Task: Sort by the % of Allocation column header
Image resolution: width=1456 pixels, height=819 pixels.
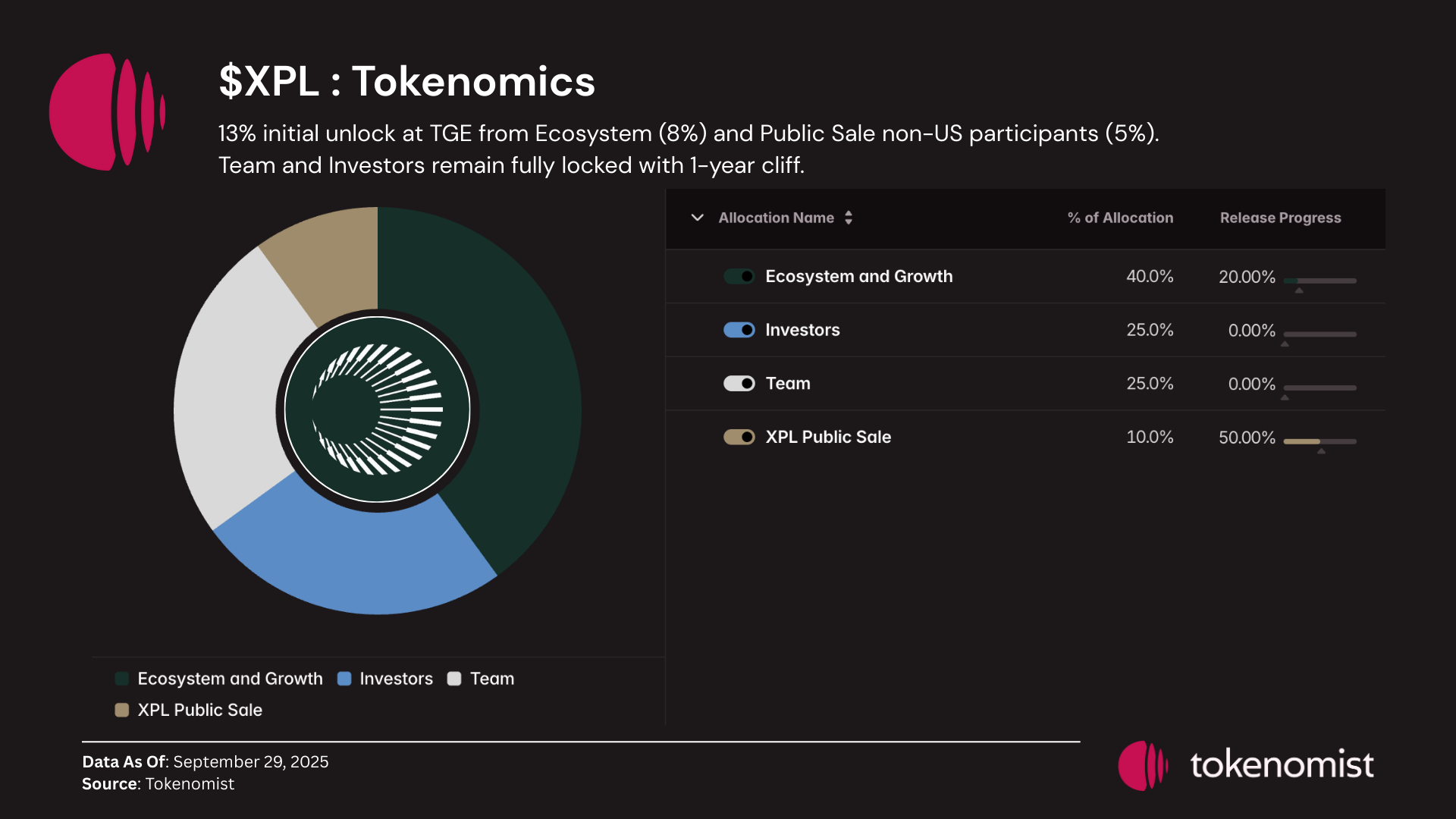Action: click(x=1120, y=218)
